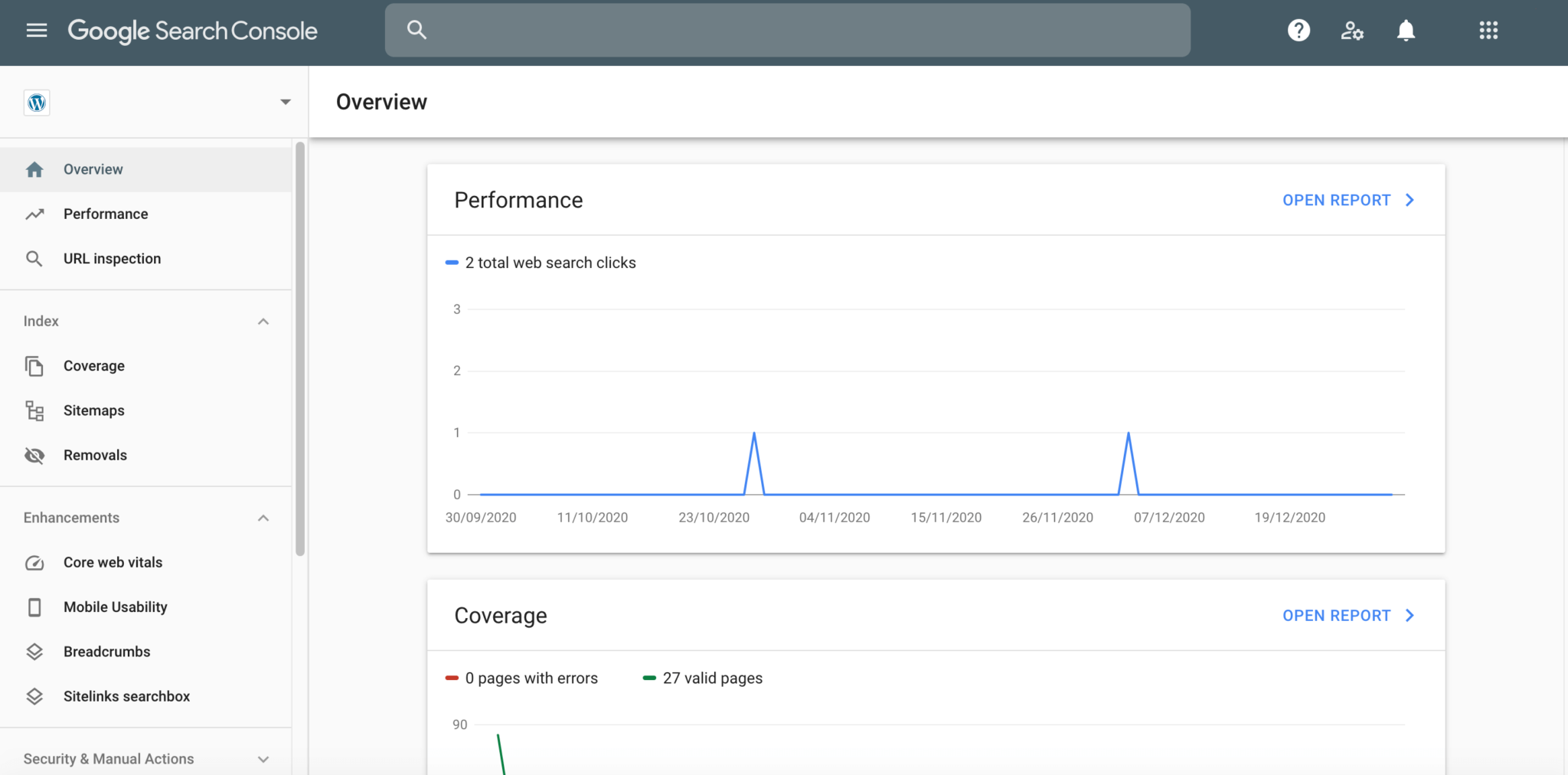Click the Google Search Console logo
This screenshot has width=1568, height=775.
point(192,31)
